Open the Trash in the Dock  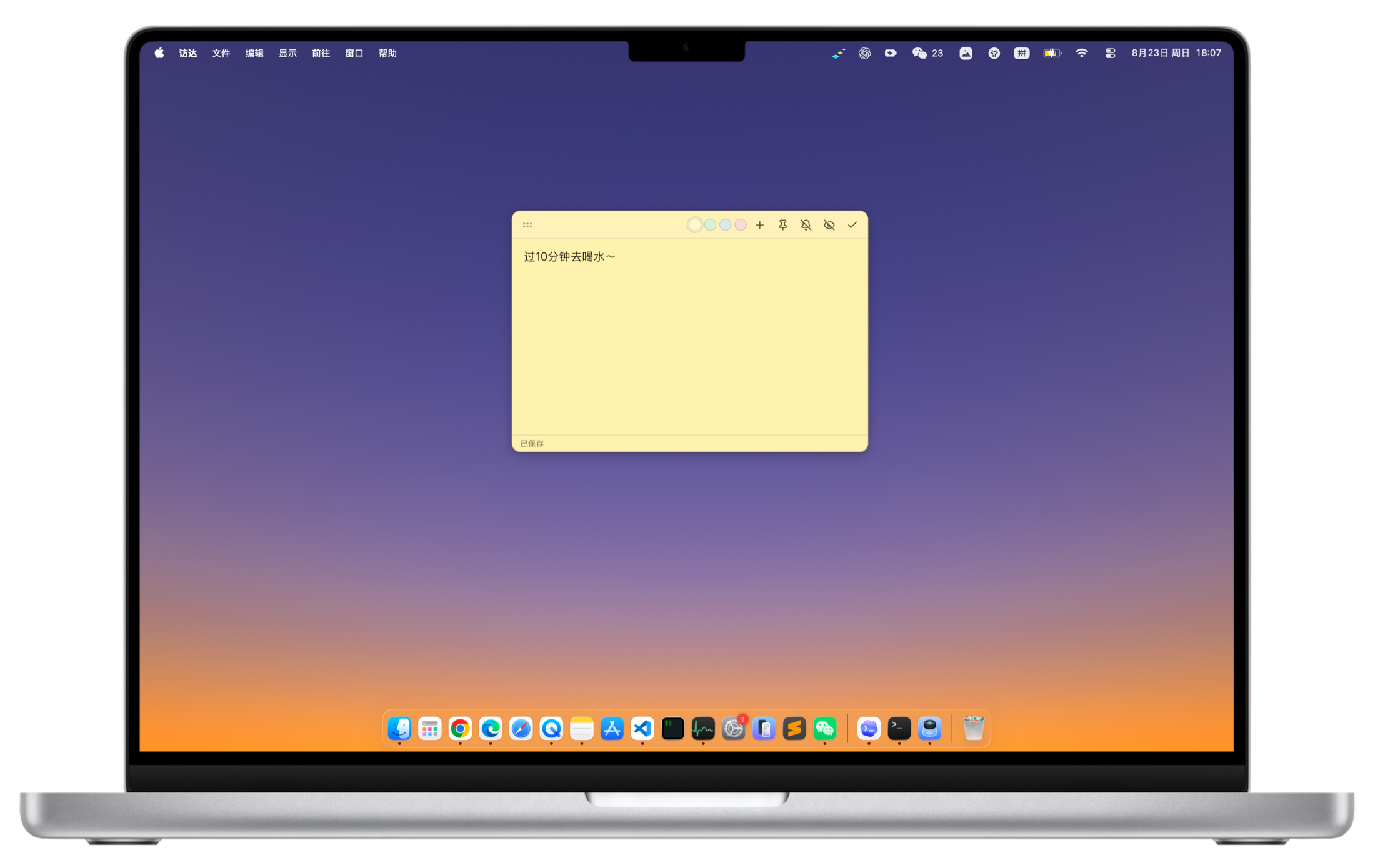coord(973,728)
